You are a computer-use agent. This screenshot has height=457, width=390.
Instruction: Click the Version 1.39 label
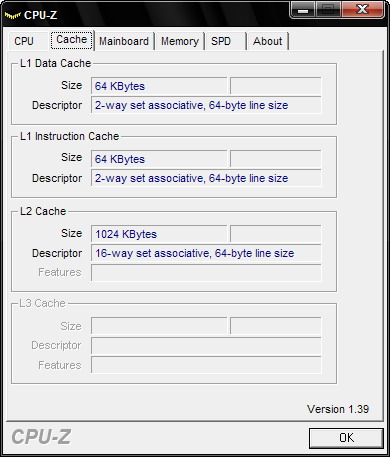click(338, 409)
